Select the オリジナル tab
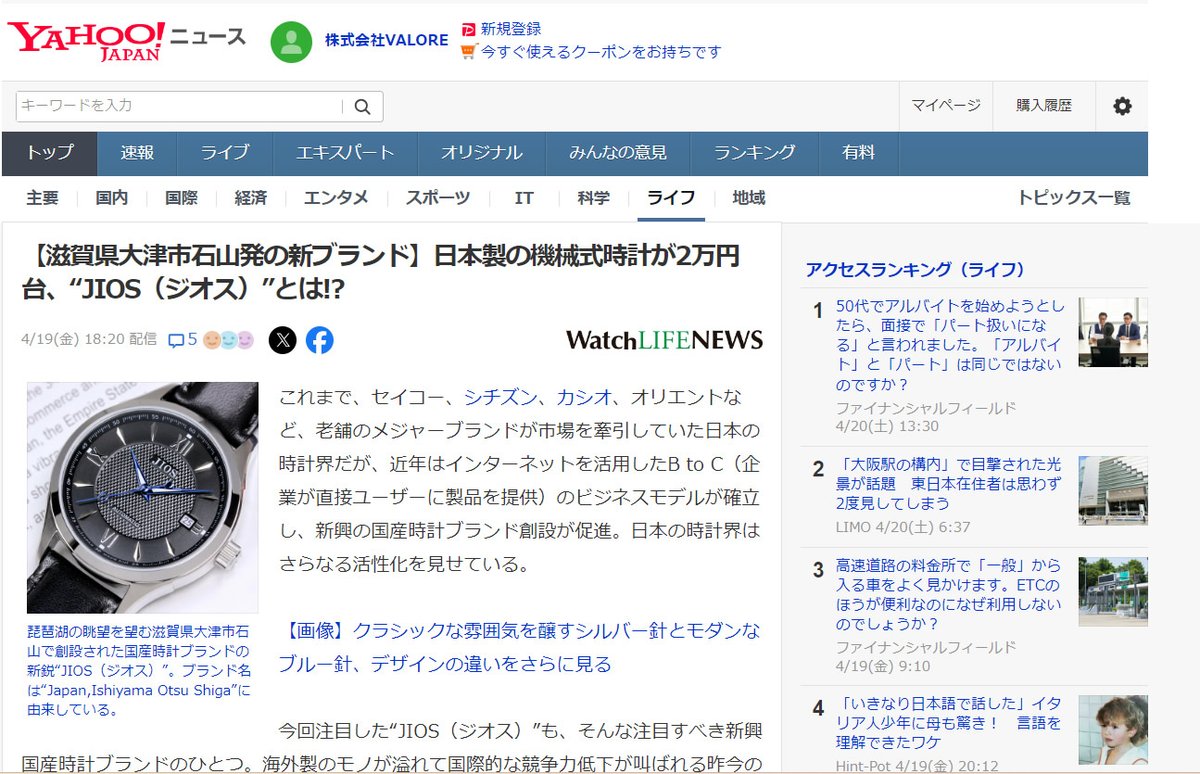This screenshot has width=1200, height=774. point(482,153)
